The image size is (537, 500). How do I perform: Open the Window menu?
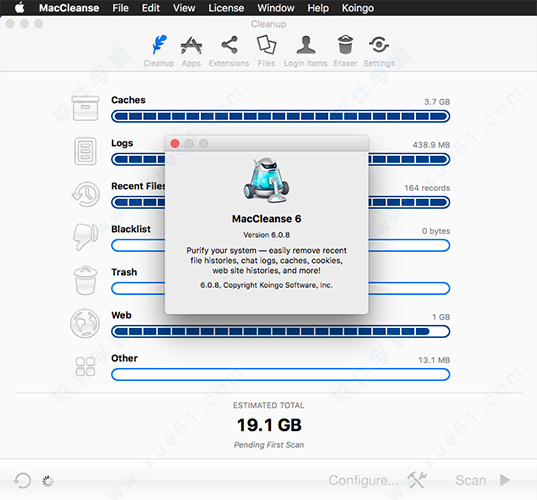[276, 8]
